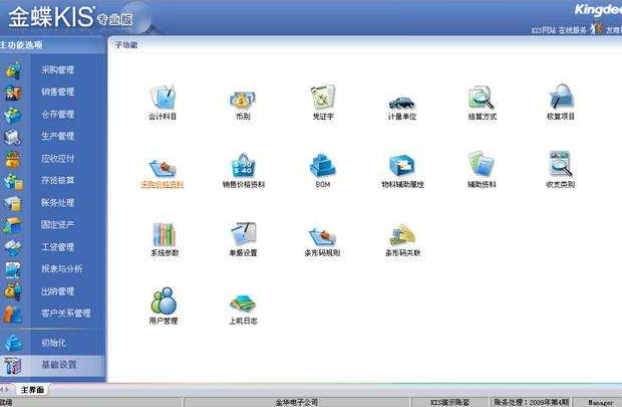Open the 上机日志 login log icon
622x407 pixels.
[243, 309]
